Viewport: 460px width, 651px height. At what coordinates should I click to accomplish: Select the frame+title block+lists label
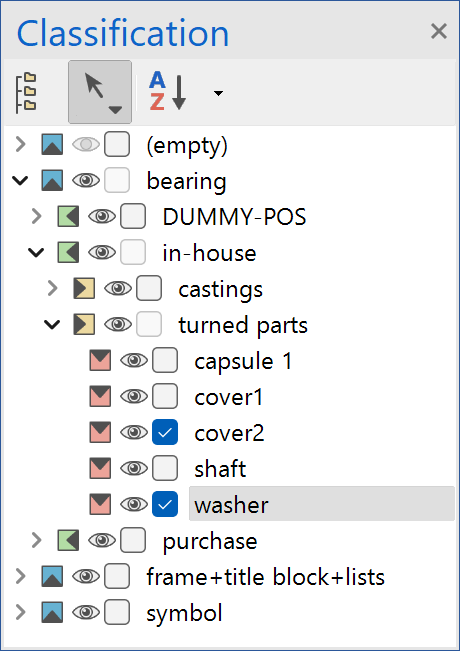[265, 577]
